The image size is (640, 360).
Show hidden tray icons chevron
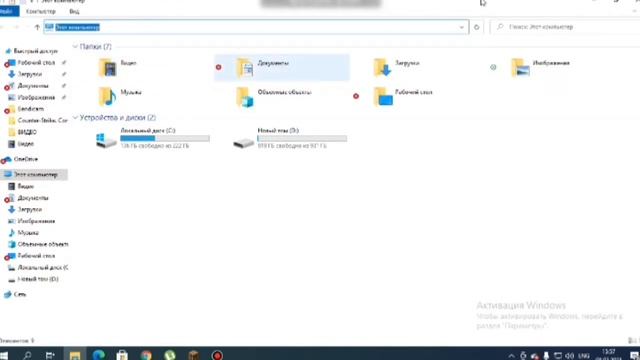511,356
